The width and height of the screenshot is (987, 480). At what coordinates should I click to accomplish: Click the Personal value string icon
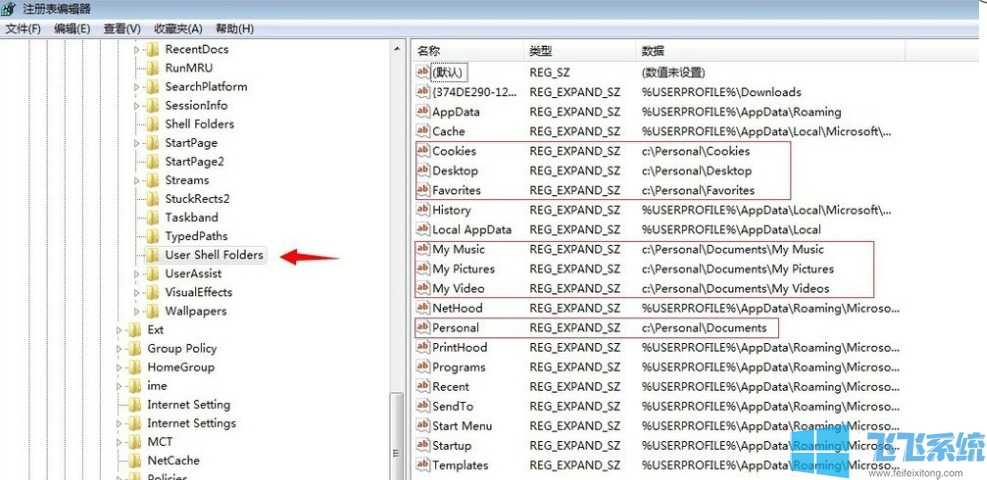[x=423, y=327]
